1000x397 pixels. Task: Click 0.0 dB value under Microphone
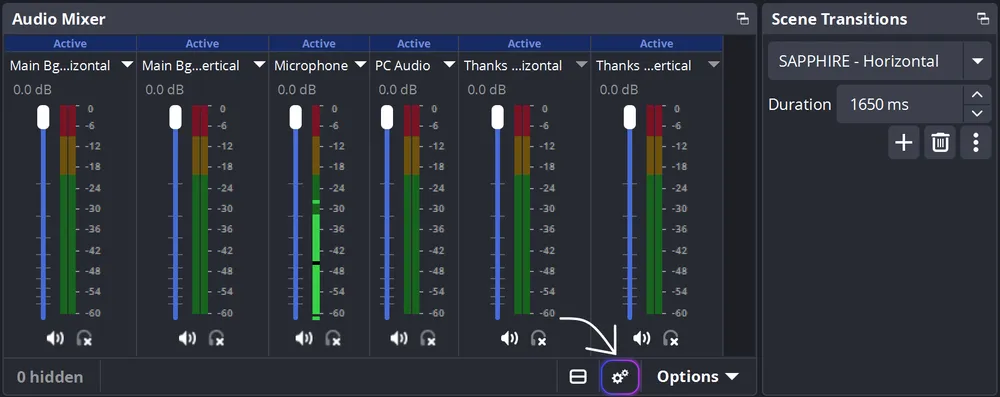[297, 90]
